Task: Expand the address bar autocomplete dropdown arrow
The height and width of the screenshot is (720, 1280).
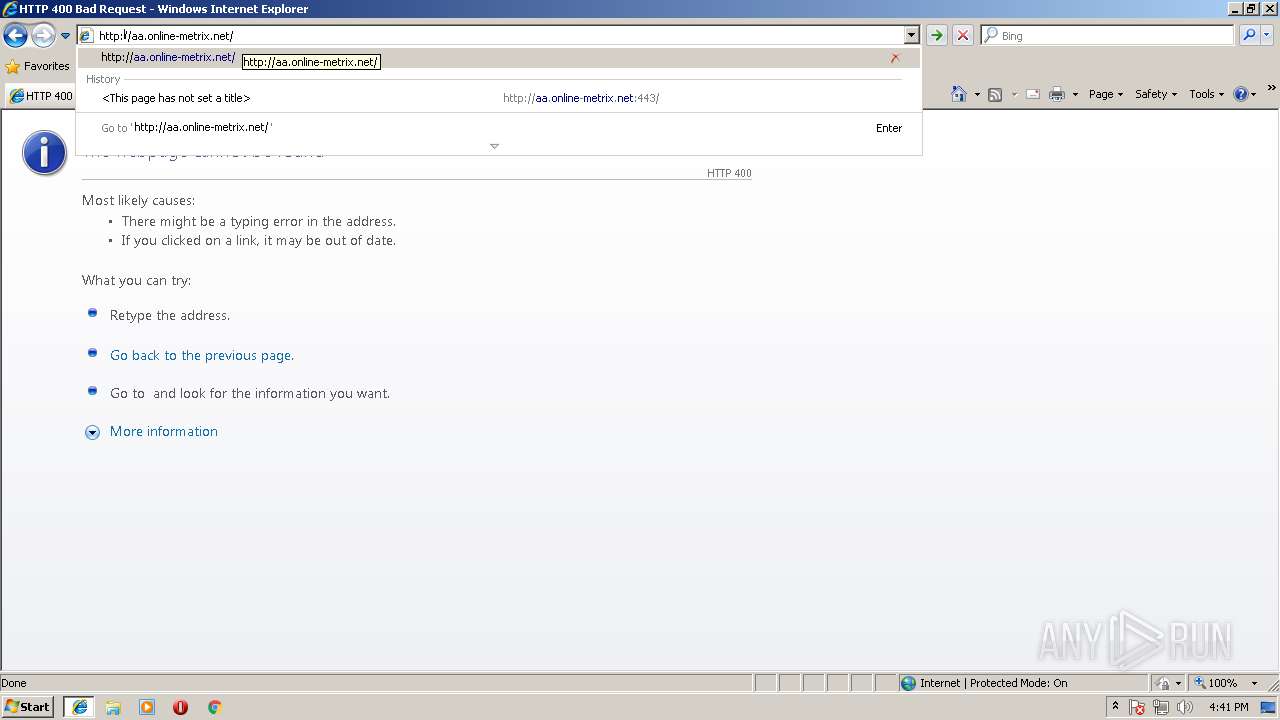Action: click(911, 36)
